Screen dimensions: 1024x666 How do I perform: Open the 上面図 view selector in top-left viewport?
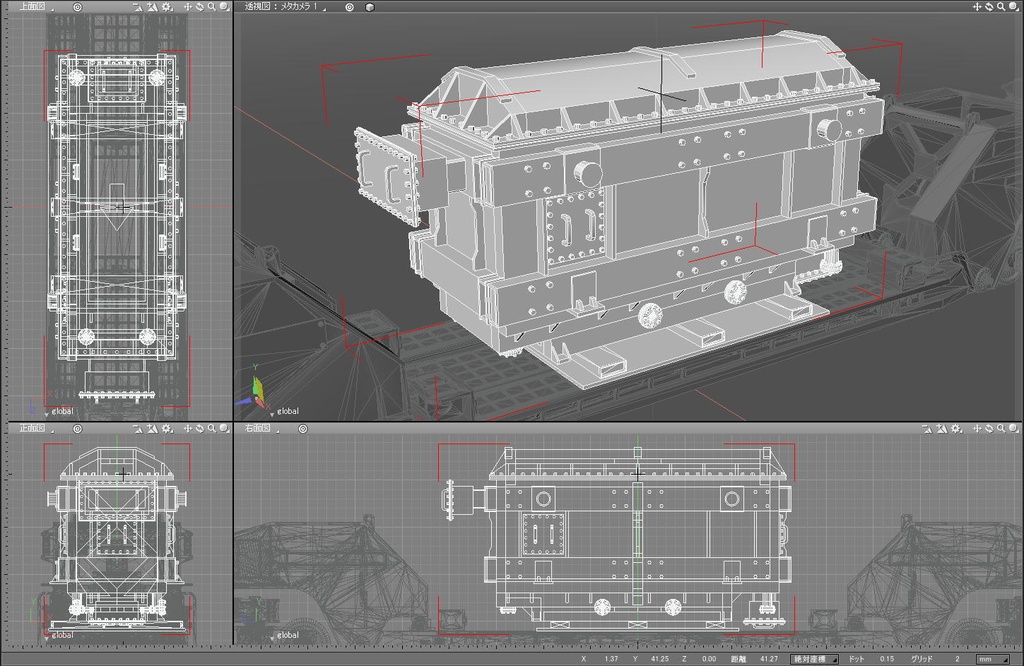pyautogui.click(x=36, y=7)
